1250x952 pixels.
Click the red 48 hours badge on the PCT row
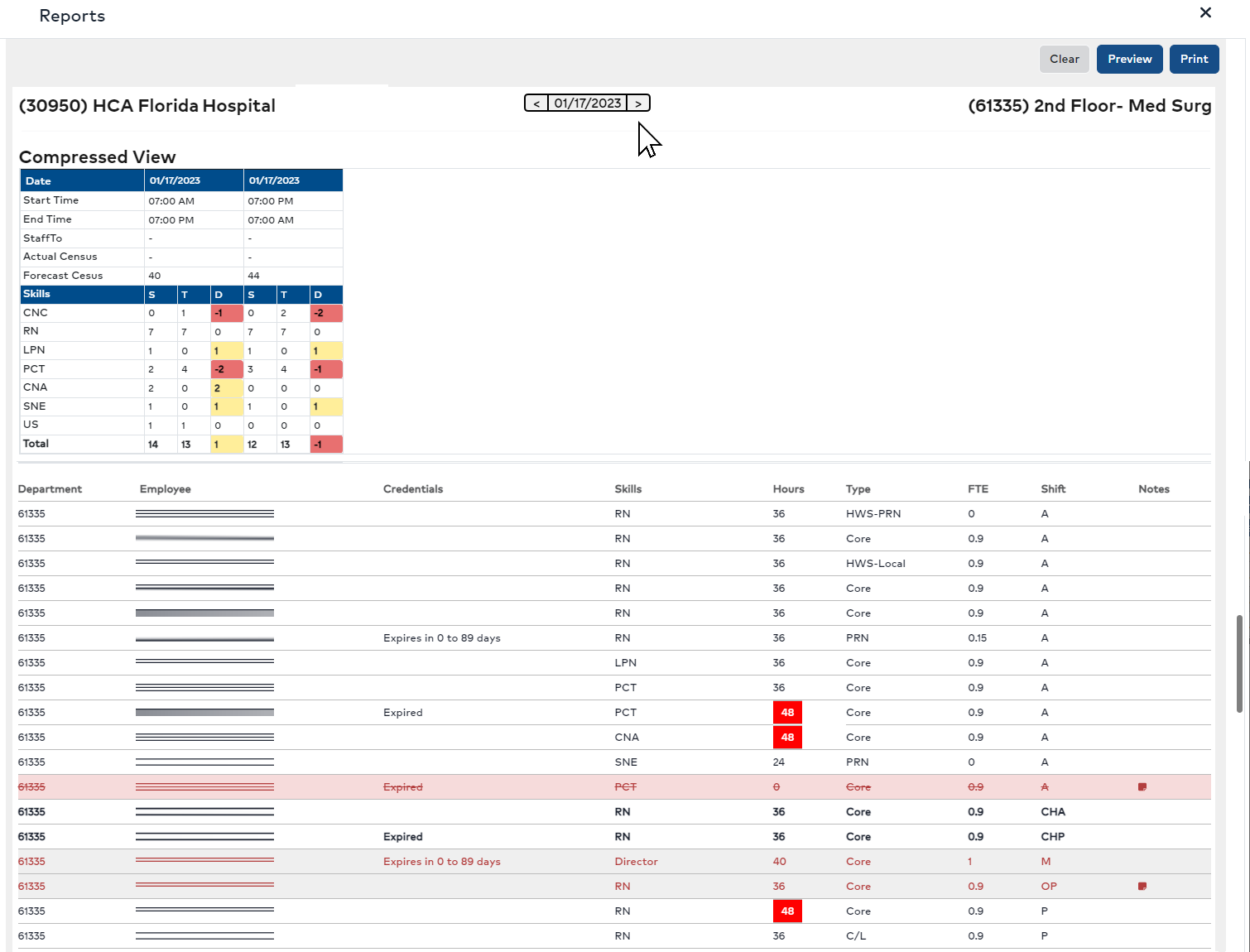tap(787, 712)
